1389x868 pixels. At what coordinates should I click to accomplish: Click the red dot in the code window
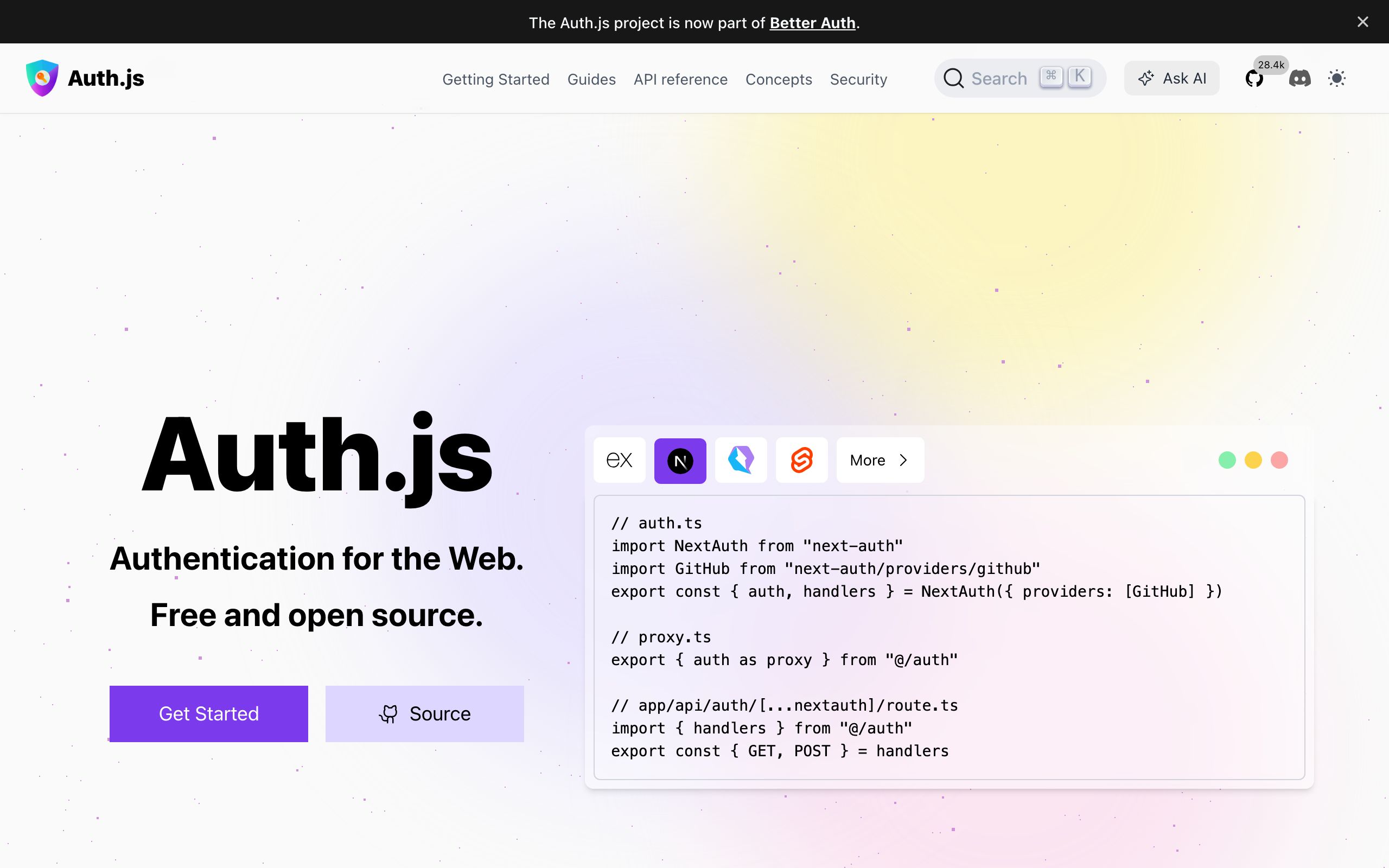click(1279, 461)
